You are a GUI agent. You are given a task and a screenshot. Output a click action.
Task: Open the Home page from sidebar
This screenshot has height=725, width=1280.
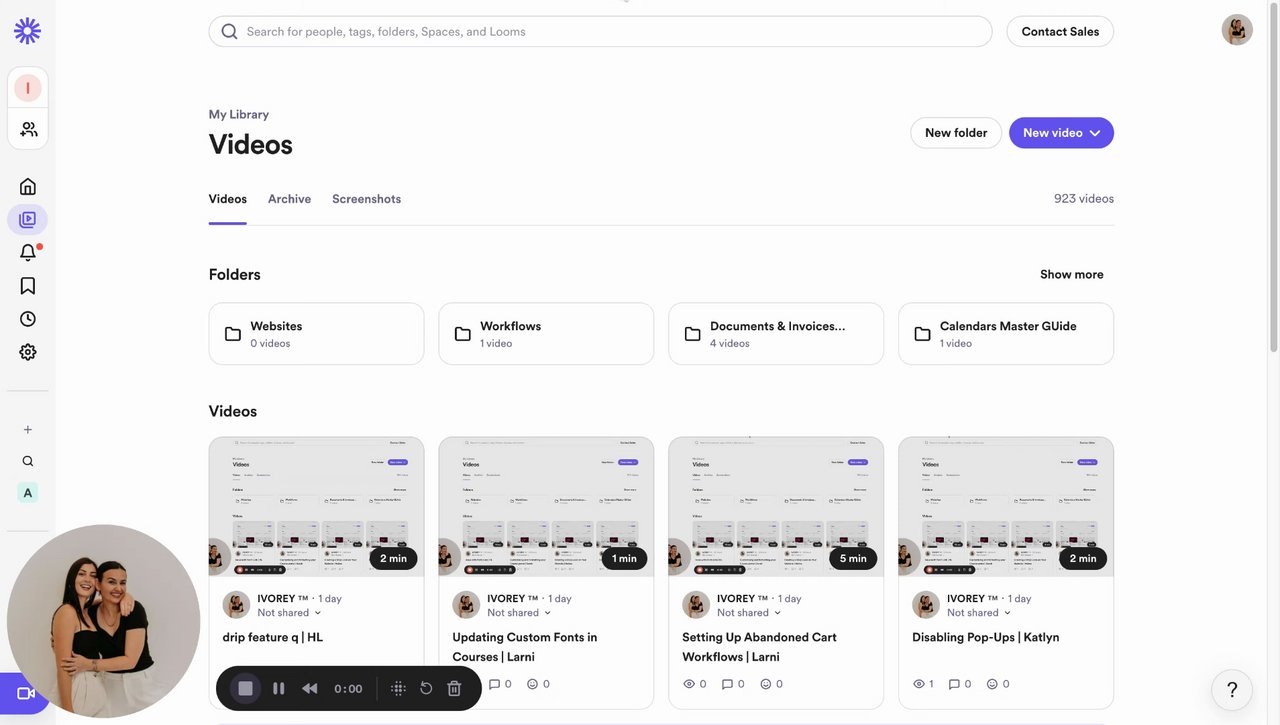[28, 186]
